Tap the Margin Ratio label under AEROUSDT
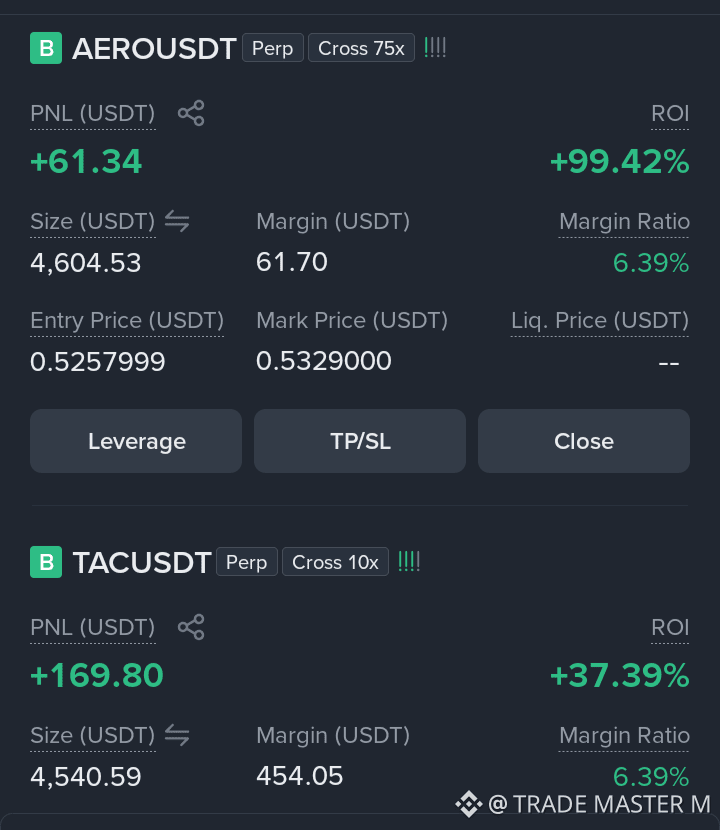The height and width of the screenshot is (830, 720). 624,222
